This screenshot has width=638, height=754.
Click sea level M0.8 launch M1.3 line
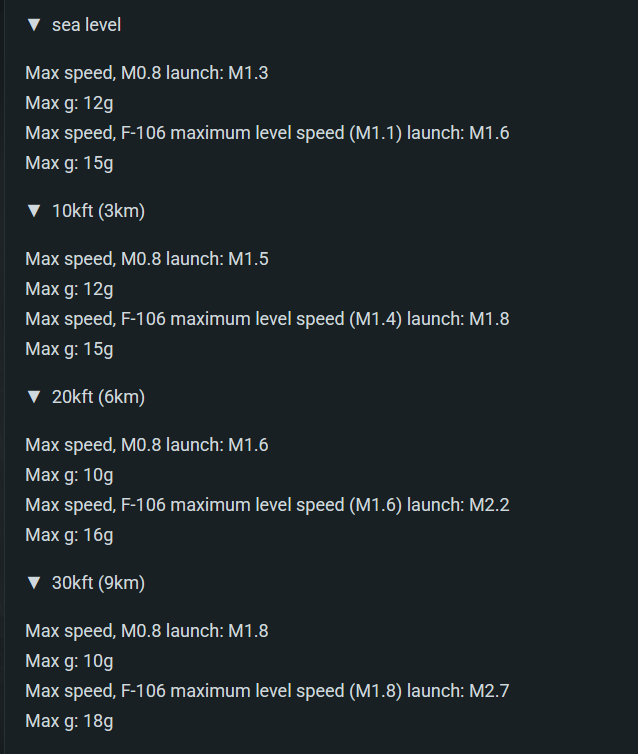[147, 73]
